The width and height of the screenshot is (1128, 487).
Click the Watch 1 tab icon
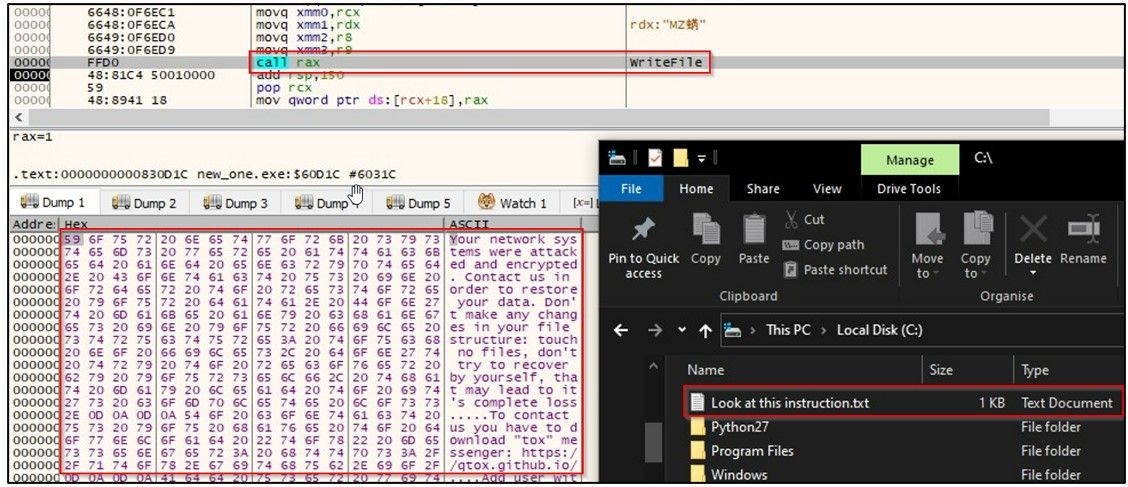point(487,202)
